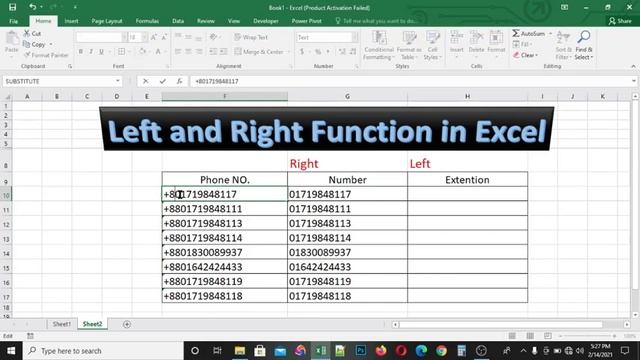Select cell +8801642424433
Viewport: 640px width, 360px height.
tap(224, 267)
